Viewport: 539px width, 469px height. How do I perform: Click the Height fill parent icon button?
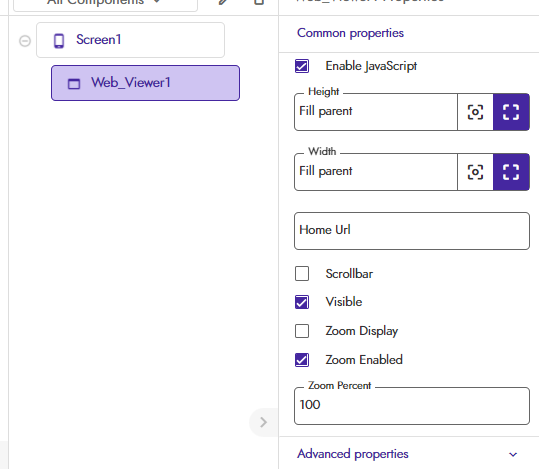click(x=511, y=112)
